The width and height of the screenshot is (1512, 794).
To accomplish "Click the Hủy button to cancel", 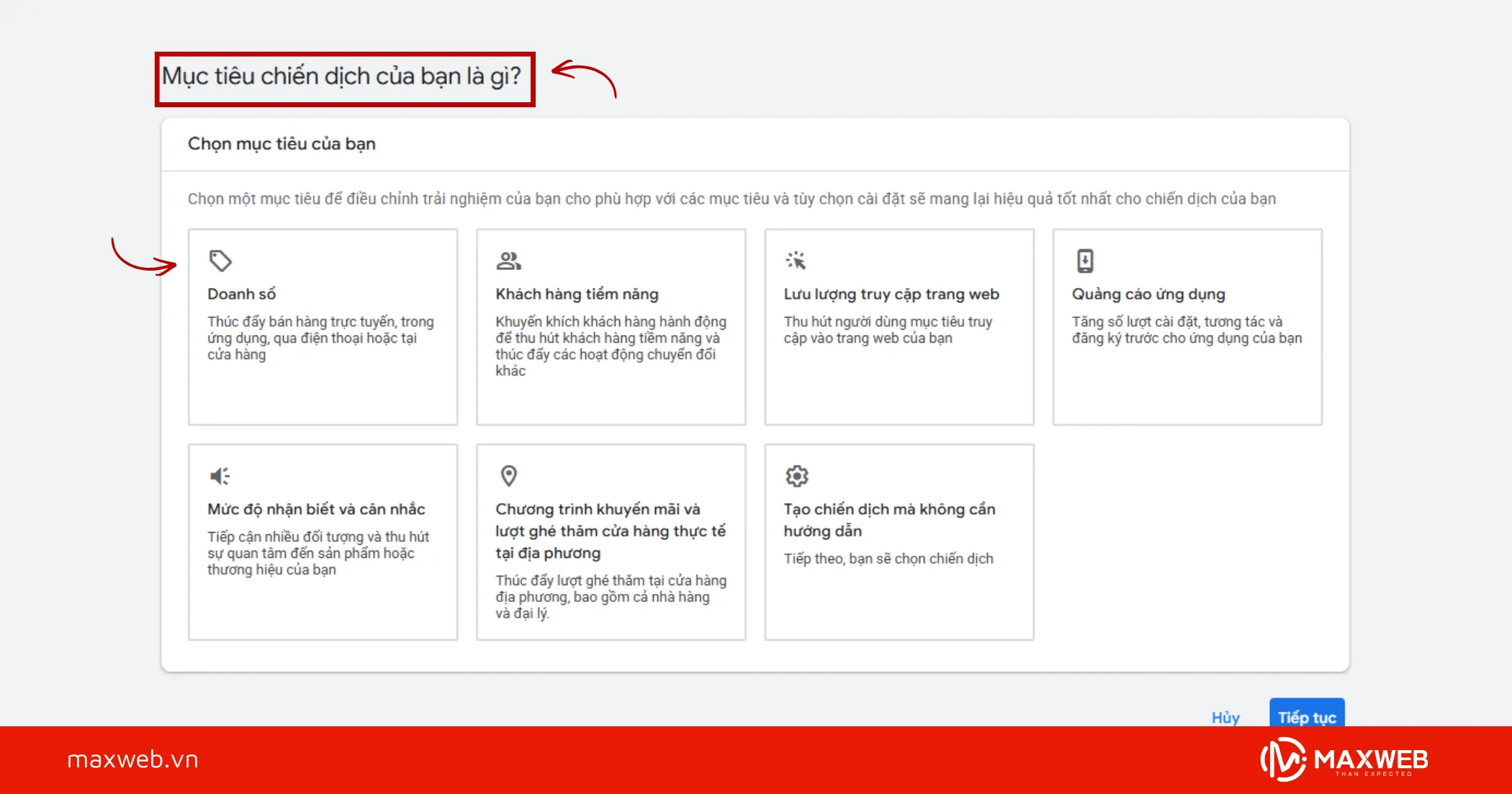I will tap(1225, 717).
